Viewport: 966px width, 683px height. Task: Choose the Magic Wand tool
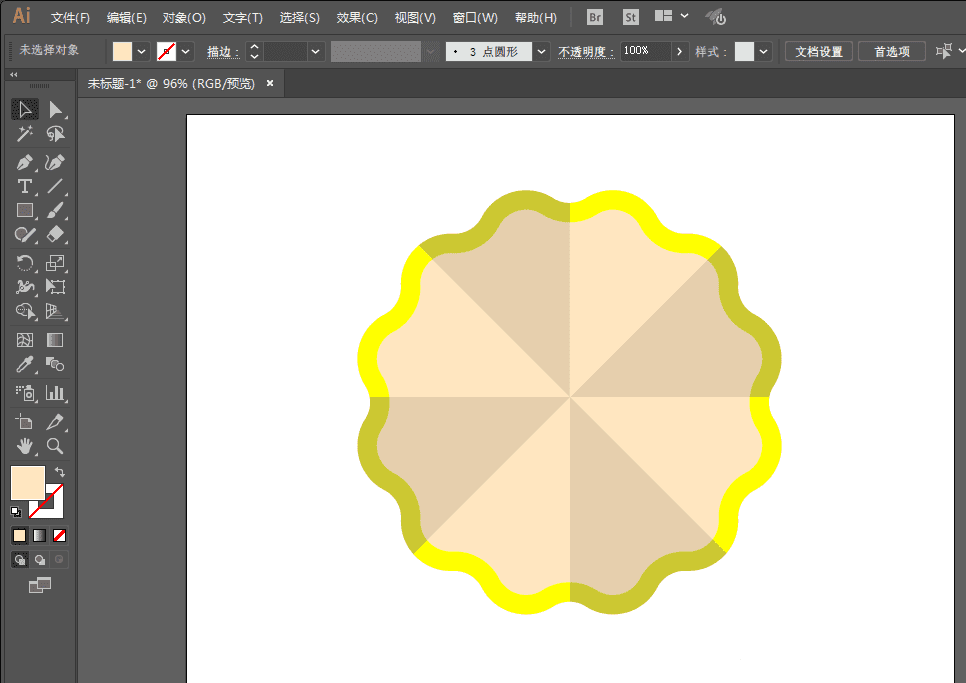25,134
